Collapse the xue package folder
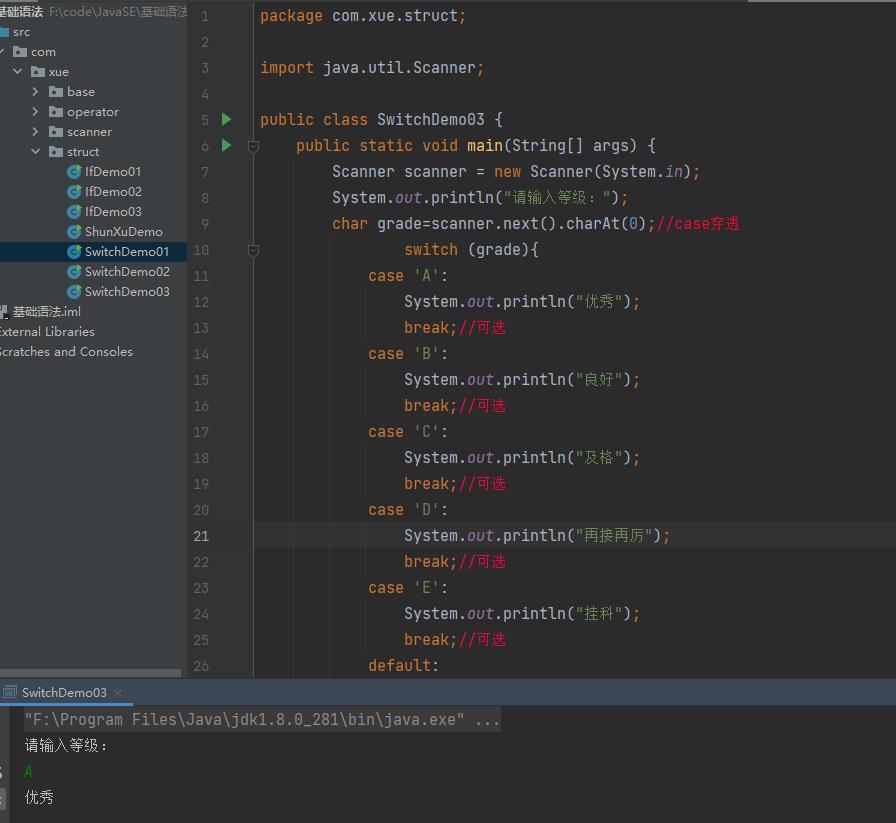 [18, 71]
